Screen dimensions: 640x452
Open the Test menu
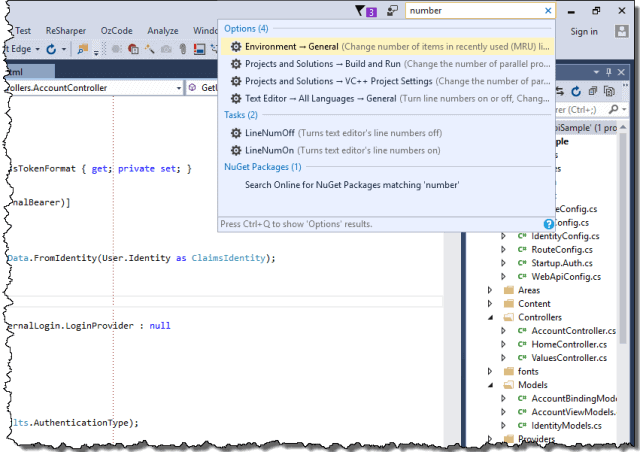coord(23,31)
